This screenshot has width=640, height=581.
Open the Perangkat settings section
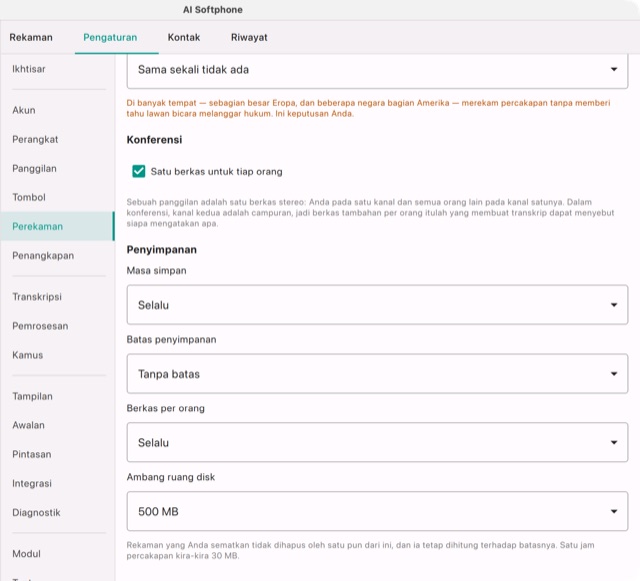pos(58,140)
